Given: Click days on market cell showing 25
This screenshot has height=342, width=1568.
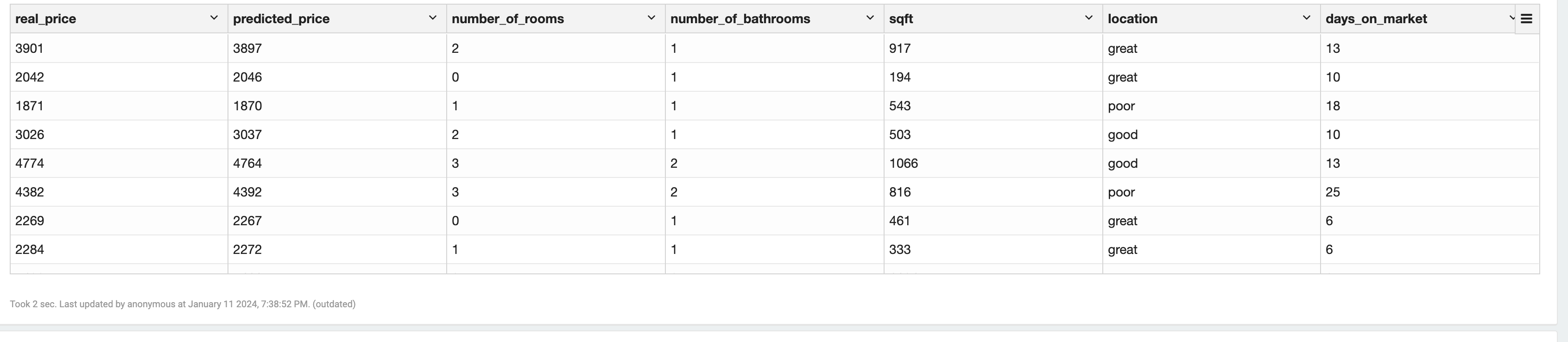Looking at the screenshot, I should coord(1333,192).
